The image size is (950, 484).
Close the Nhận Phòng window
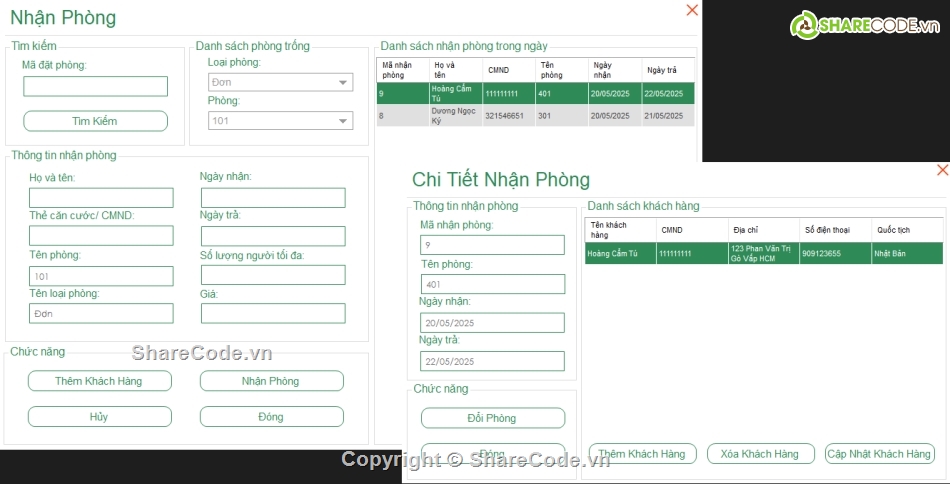click(692, 10)
